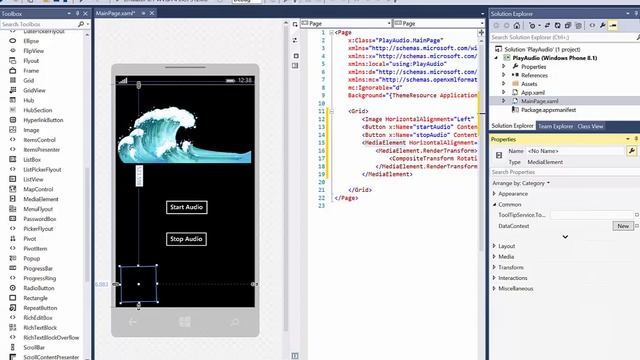Select the MainPage.xaml document tab
The height and width of the screenshot is (360, 640).
tap(116, 13)
